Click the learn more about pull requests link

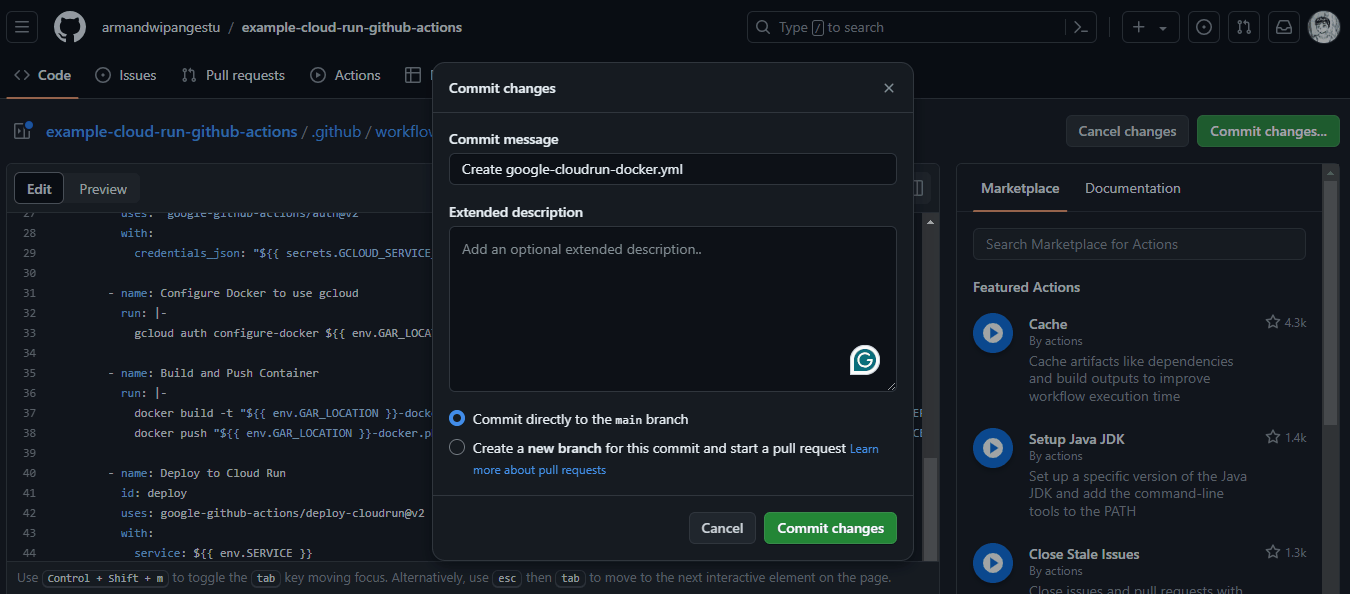coord(540,469)
